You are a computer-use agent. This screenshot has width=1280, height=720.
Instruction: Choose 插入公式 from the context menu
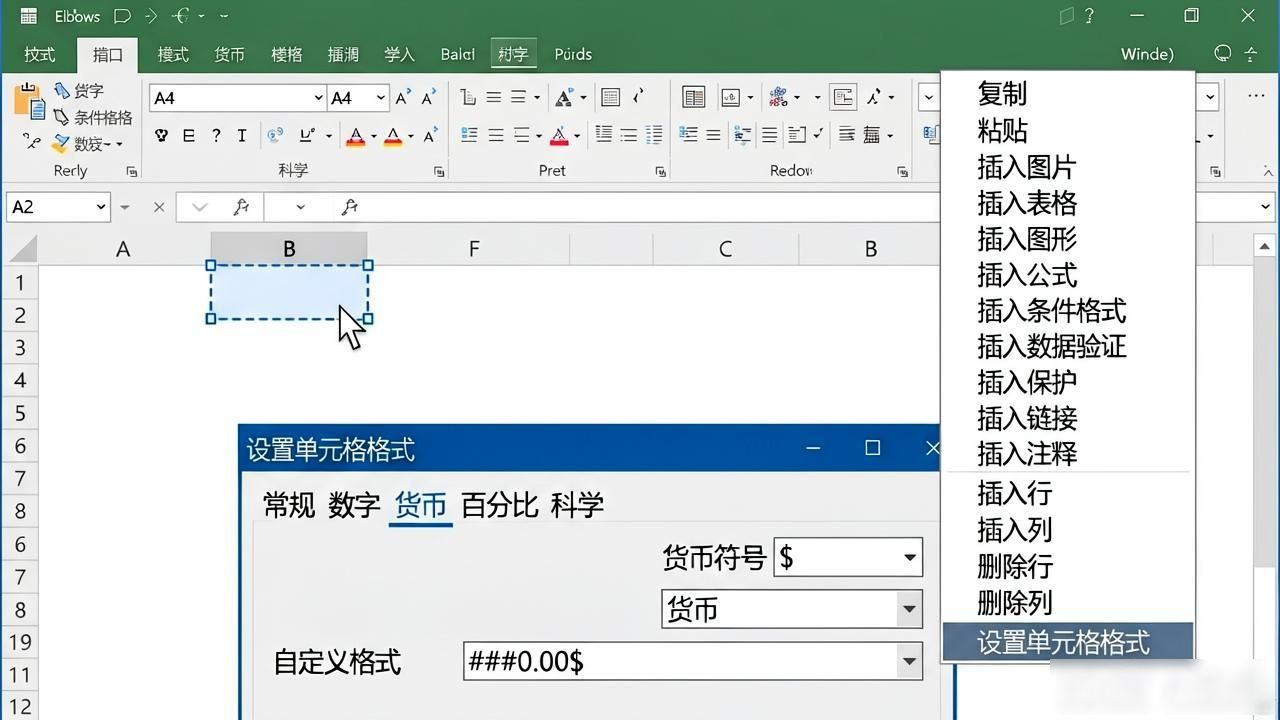pos(1067,274)
